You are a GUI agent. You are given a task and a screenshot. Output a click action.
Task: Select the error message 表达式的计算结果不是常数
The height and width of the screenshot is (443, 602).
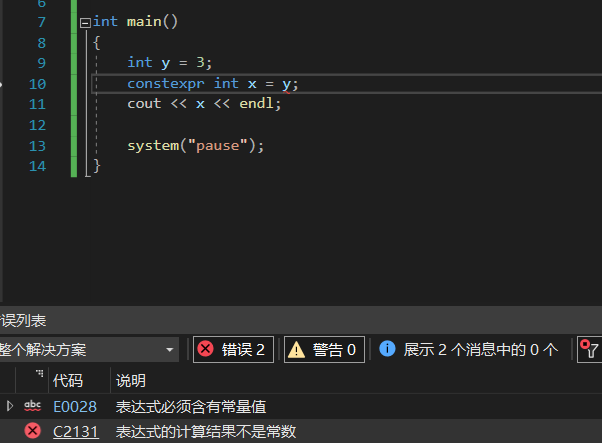(206, 432)
